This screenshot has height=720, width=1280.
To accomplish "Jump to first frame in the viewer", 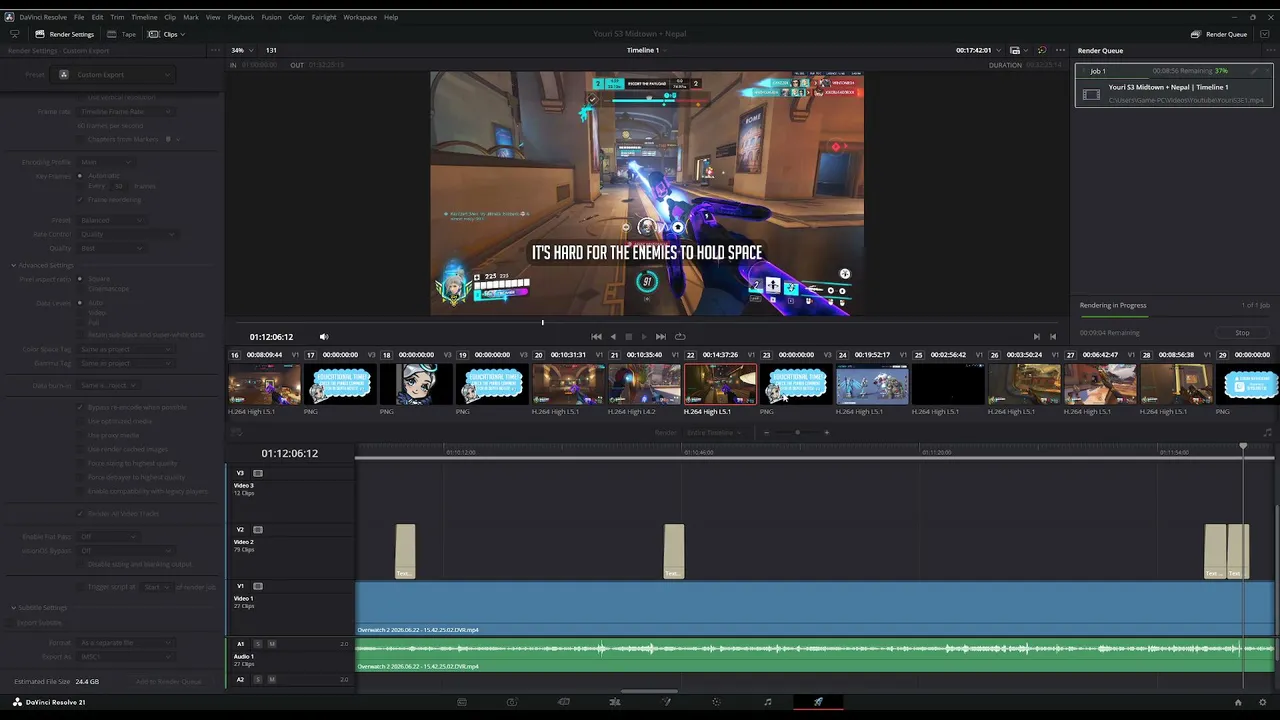I will [596, 337].
